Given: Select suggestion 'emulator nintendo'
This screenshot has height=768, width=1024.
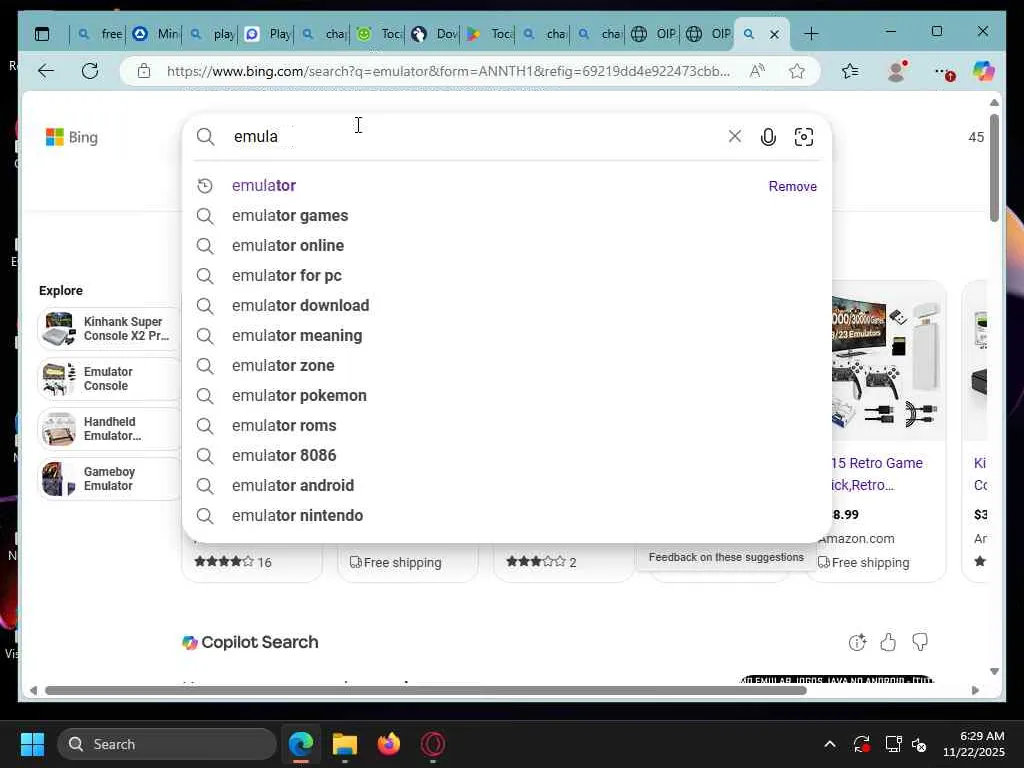Looking at the screenshot, I should click(x=506, y=516).
